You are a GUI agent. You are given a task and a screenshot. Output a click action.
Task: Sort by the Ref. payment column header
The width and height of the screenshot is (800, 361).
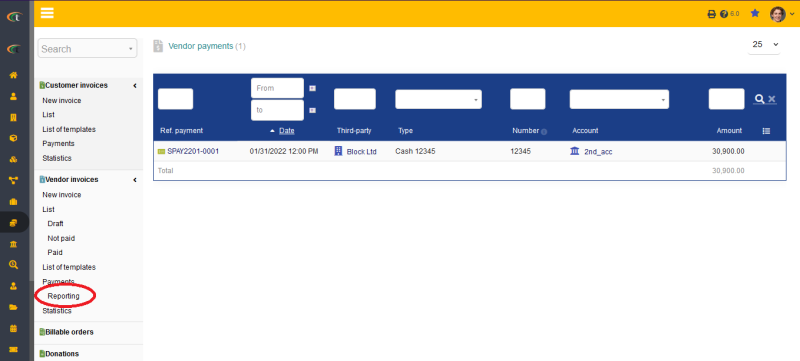182,131
